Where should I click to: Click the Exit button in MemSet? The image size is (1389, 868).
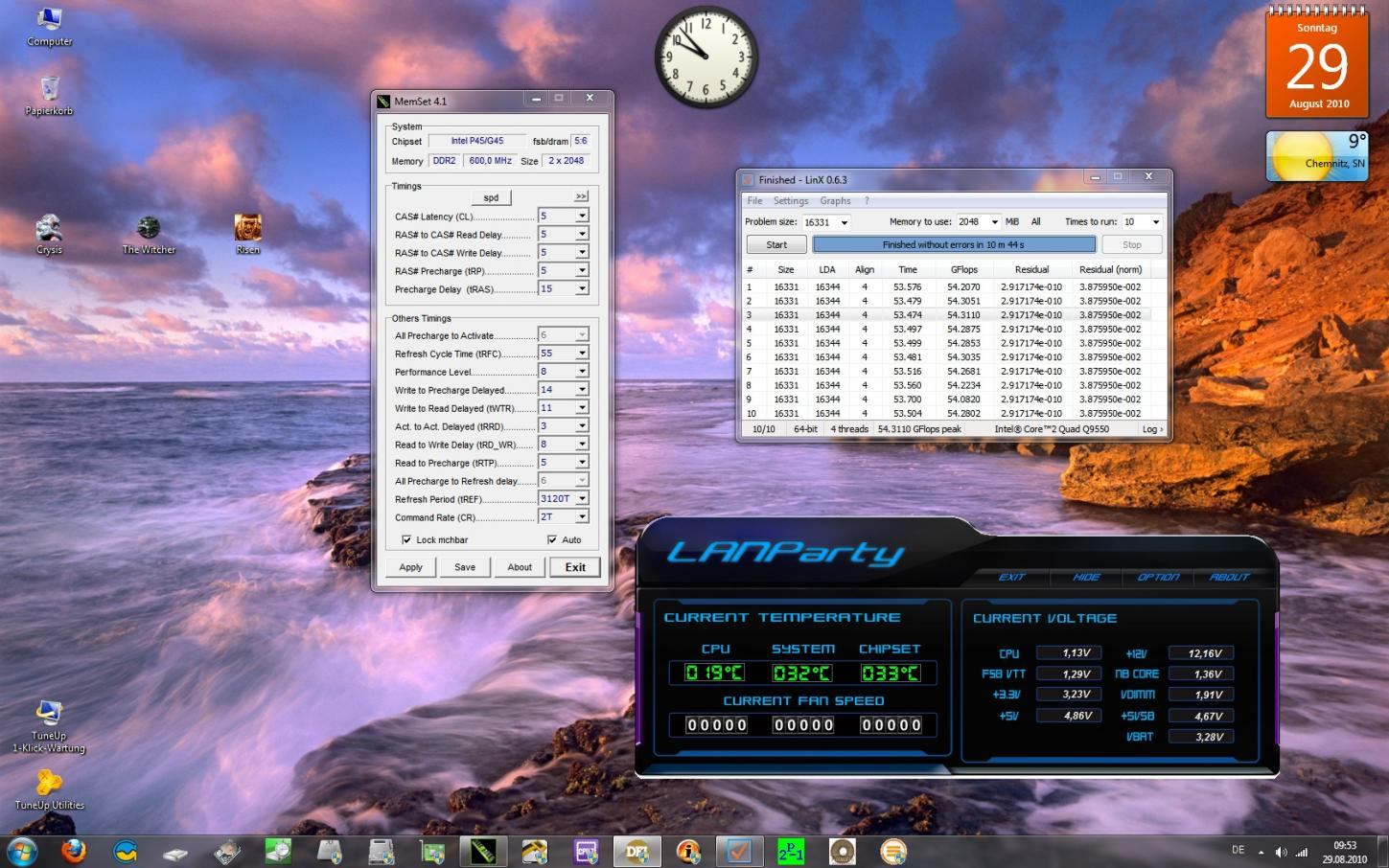pyautogui.click(x=575, y=567)
